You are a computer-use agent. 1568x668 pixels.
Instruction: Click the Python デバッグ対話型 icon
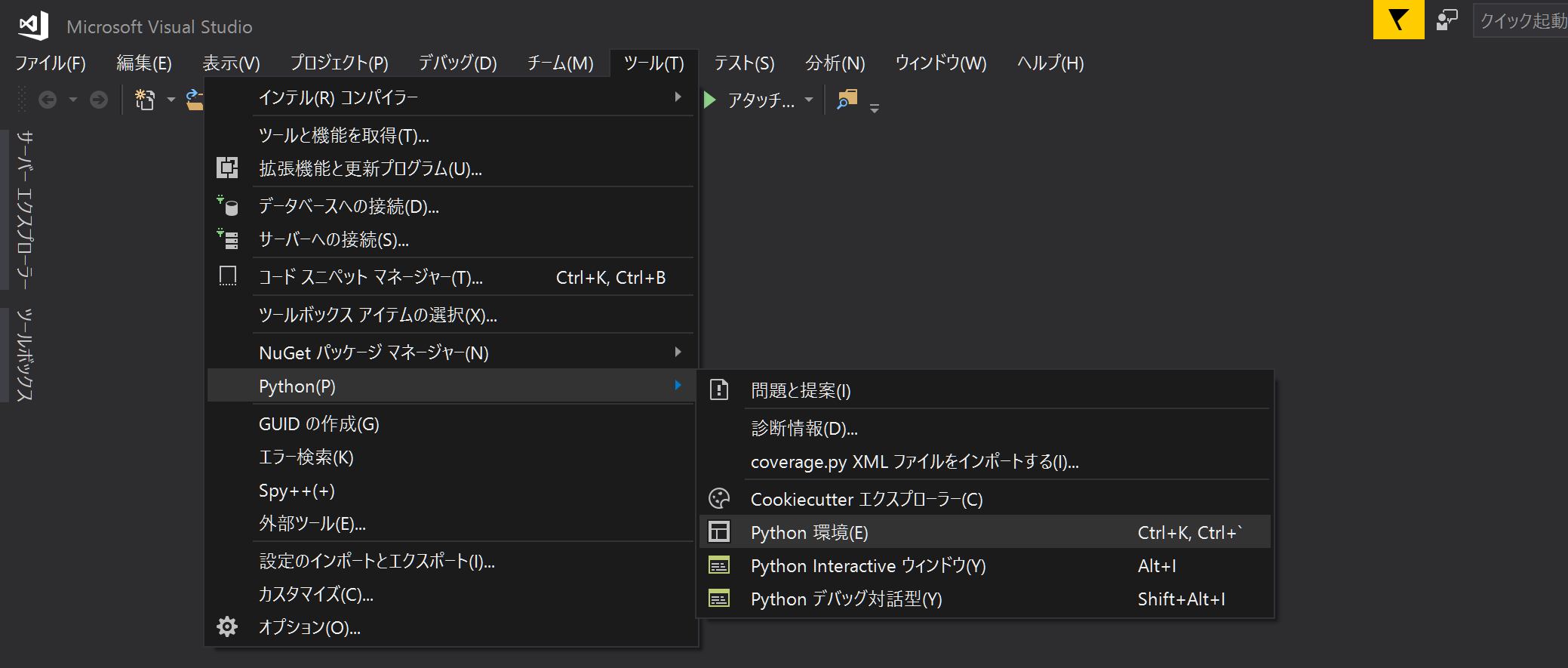click(719, 598)
